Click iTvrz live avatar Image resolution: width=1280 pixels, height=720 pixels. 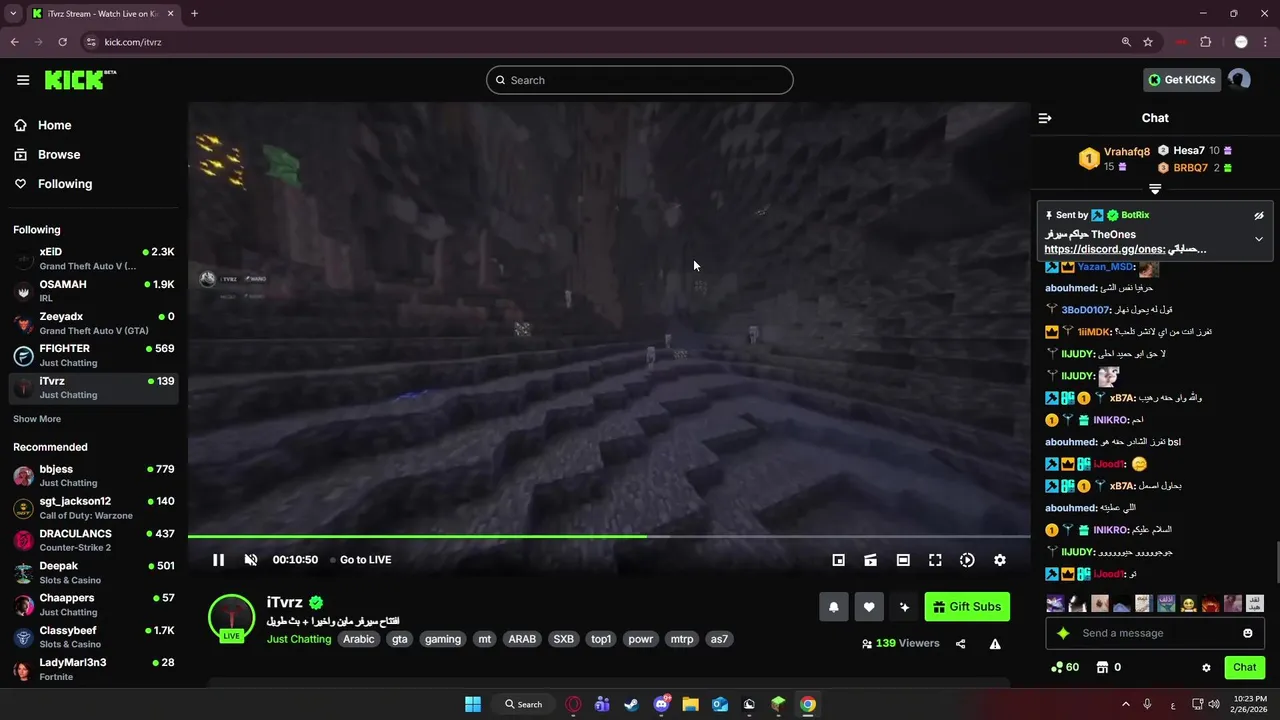pos(231,617)
